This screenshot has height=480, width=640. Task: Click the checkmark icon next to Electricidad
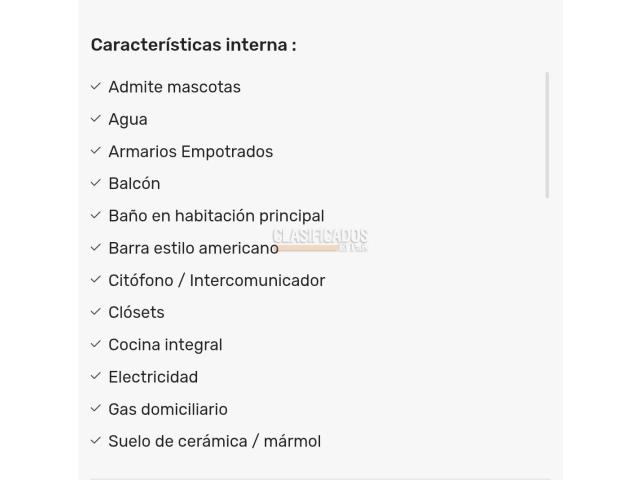[x=96, y=376]
